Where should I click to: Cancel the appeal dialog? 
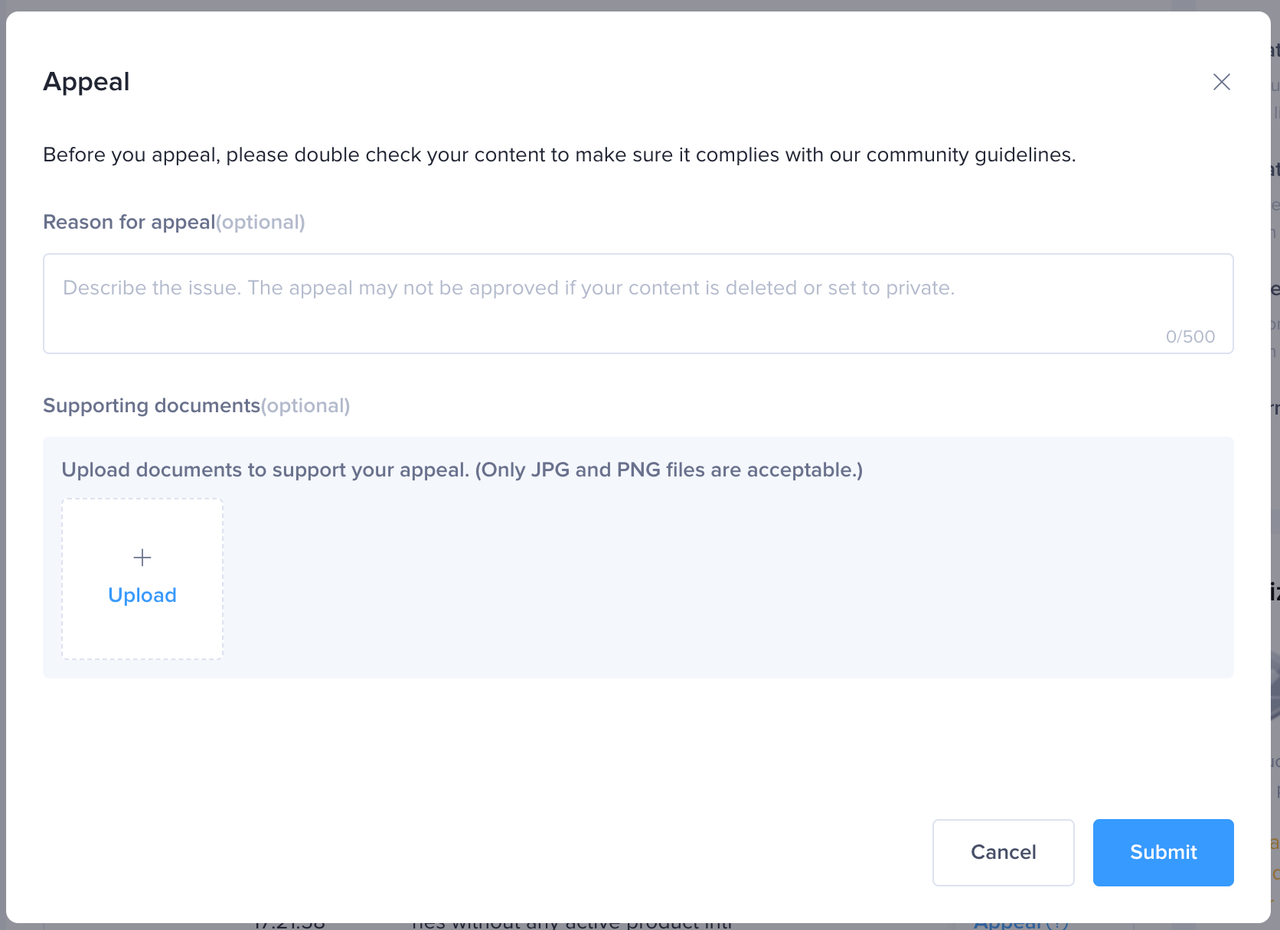(1003, 852)
